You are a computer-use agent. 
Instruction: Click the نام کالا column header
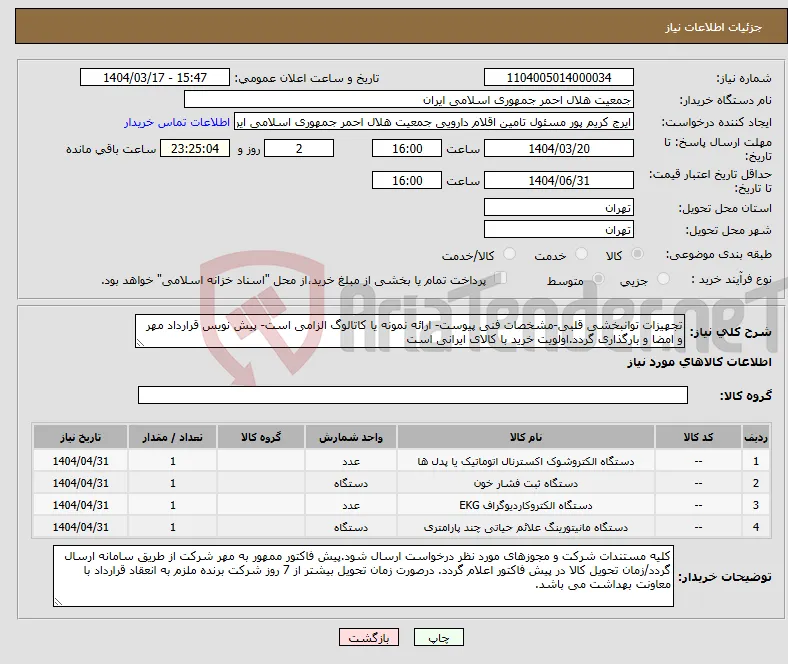[526, 437]
